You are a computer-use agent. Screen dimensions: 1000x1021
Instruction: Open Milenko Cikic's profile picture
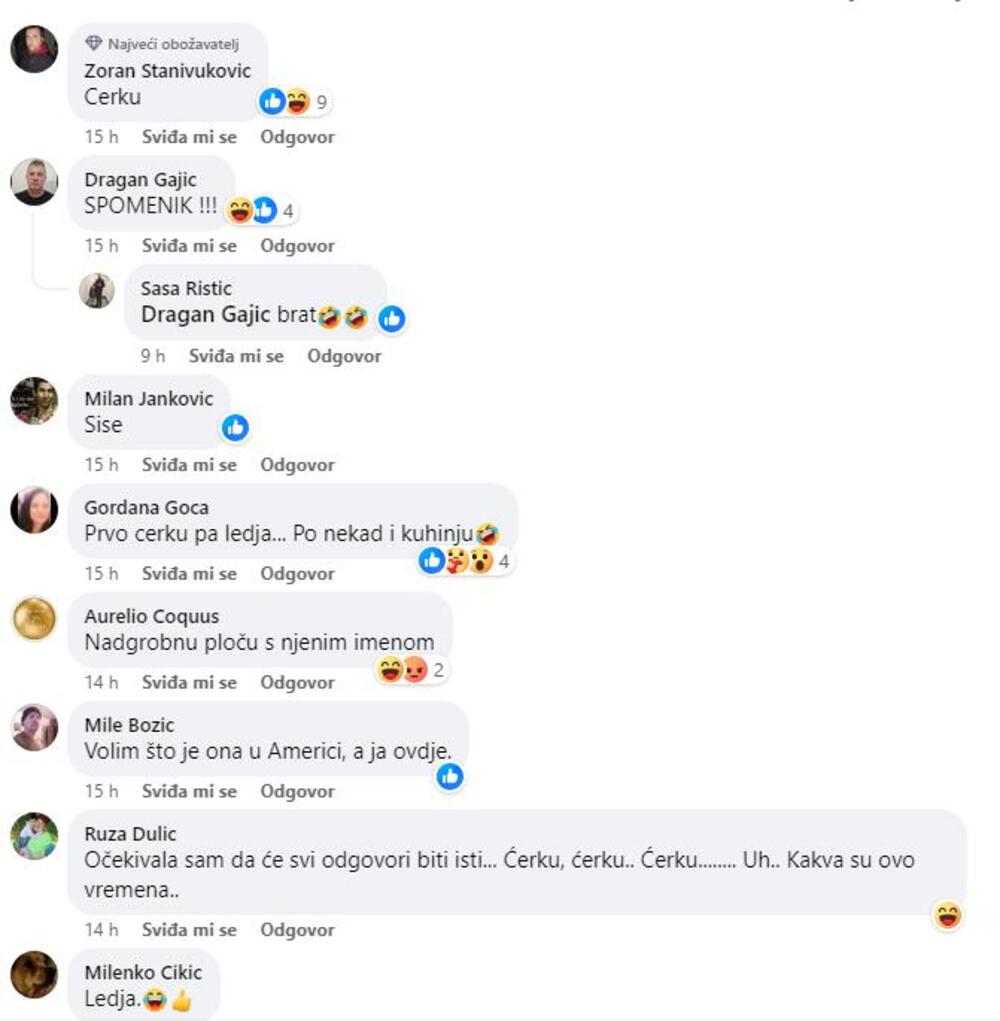(x=34, y=974)
